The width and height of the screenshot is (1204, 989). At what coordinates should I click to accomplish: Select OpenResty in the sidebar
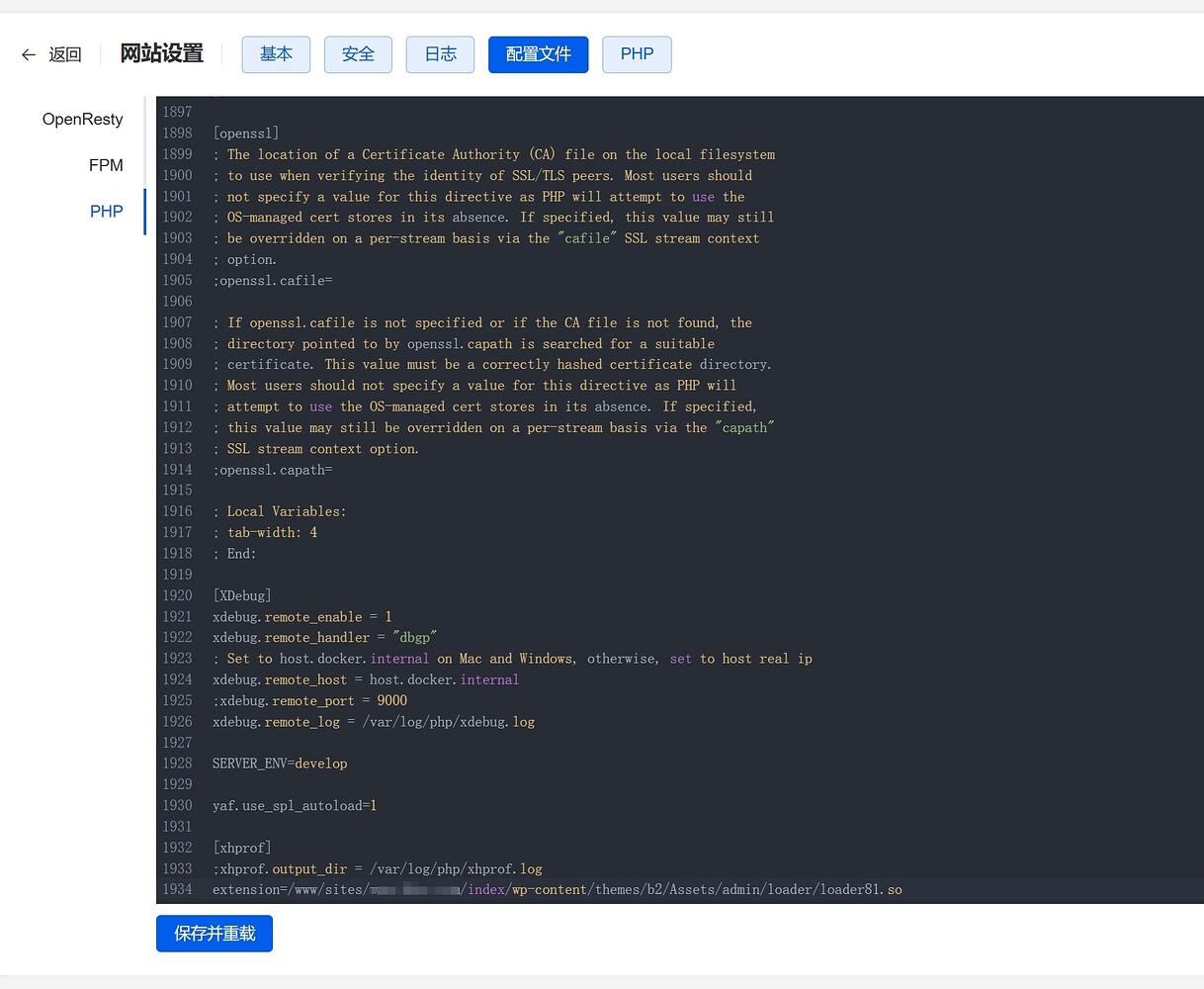tap(82, 119)
